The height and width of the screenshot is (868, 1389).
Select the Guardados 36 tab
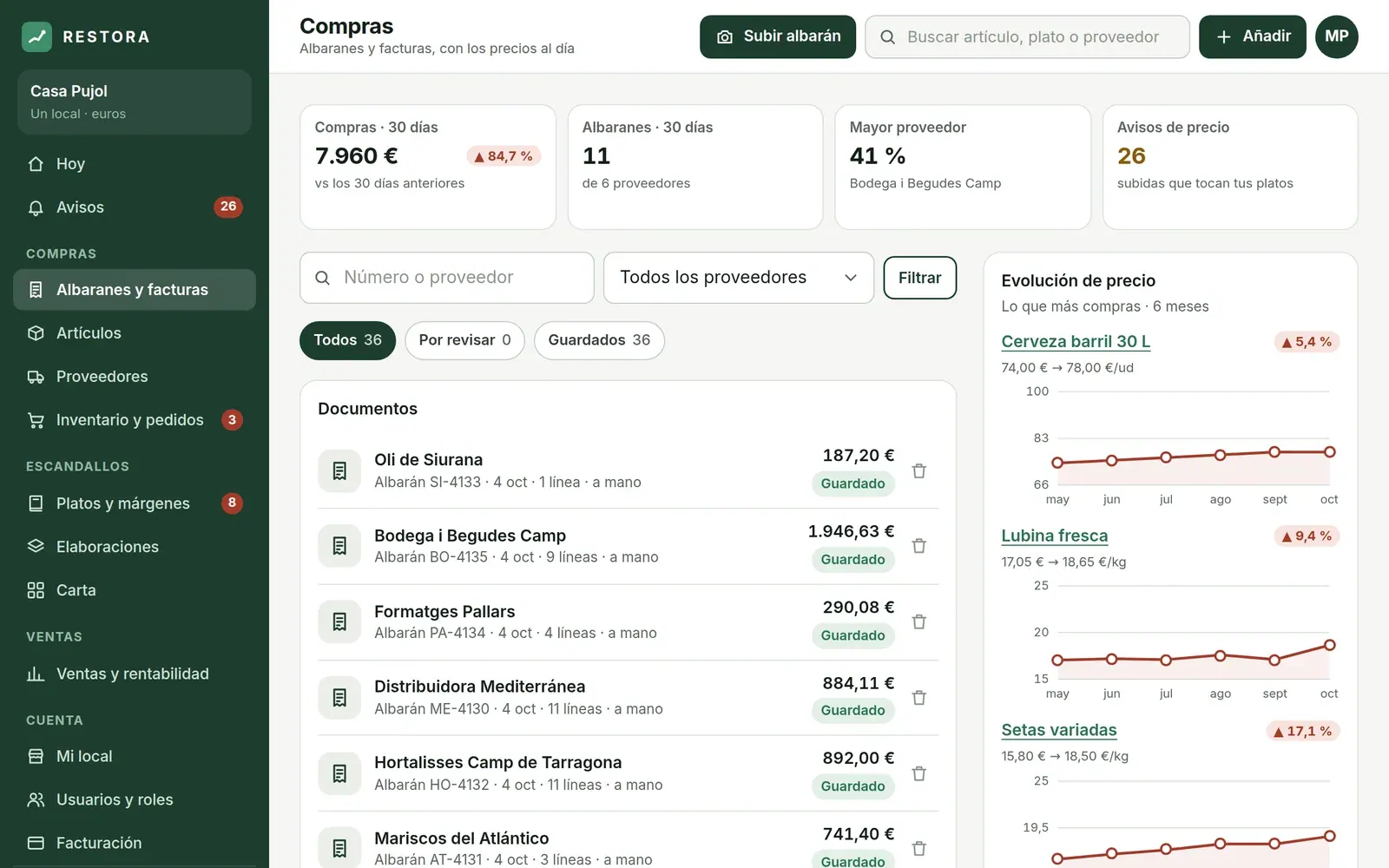(599, 340)
